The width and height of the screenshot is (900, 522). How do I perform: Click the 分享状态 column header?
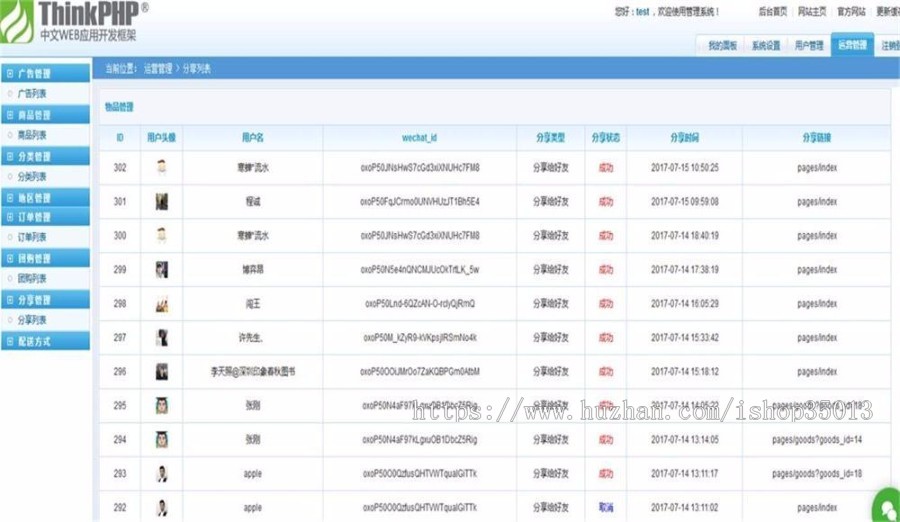click(606, 138)
